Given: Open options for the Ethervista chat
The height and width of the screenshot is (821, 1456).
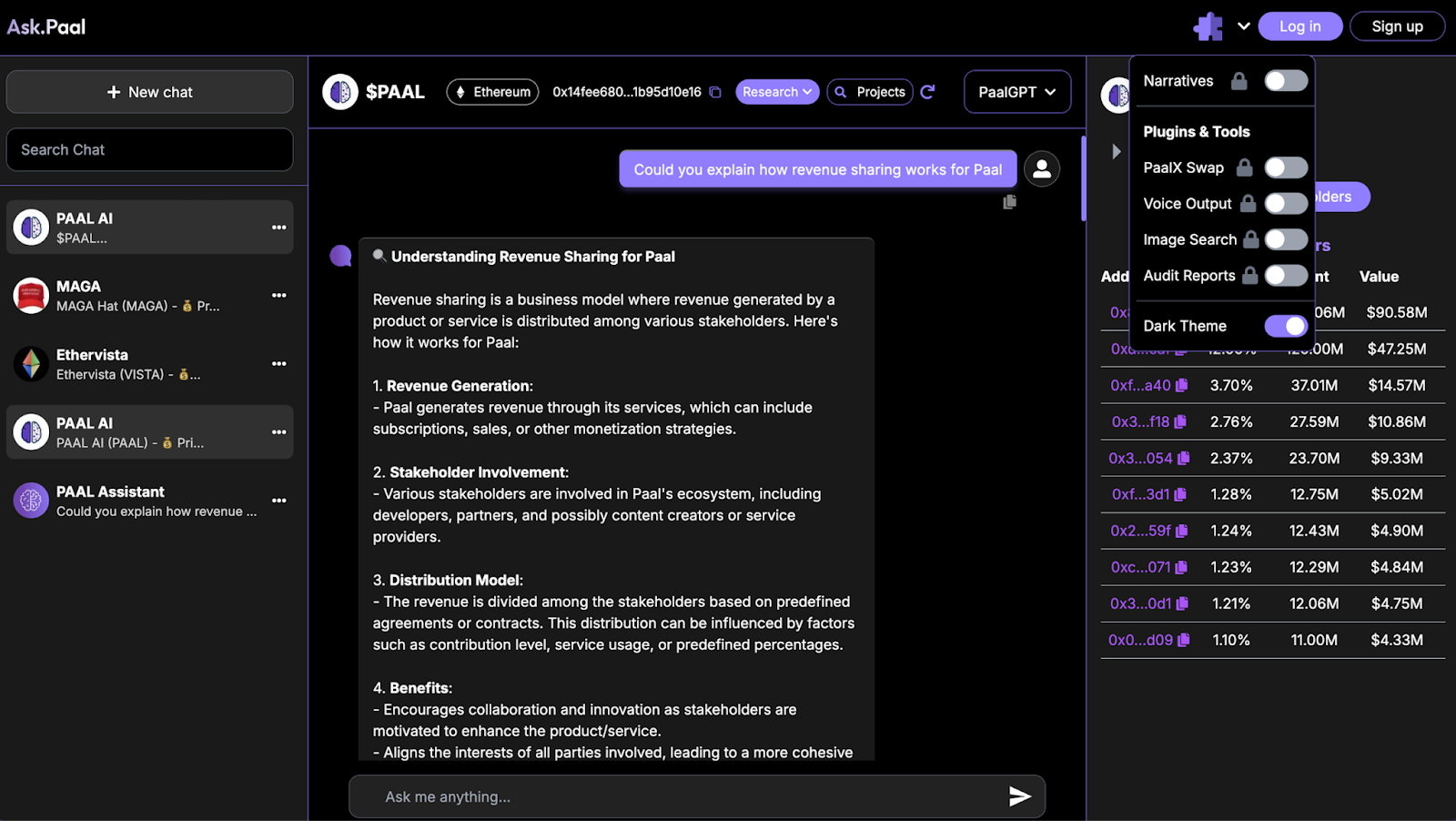Looking at the screenshot, I should (279, 363).
